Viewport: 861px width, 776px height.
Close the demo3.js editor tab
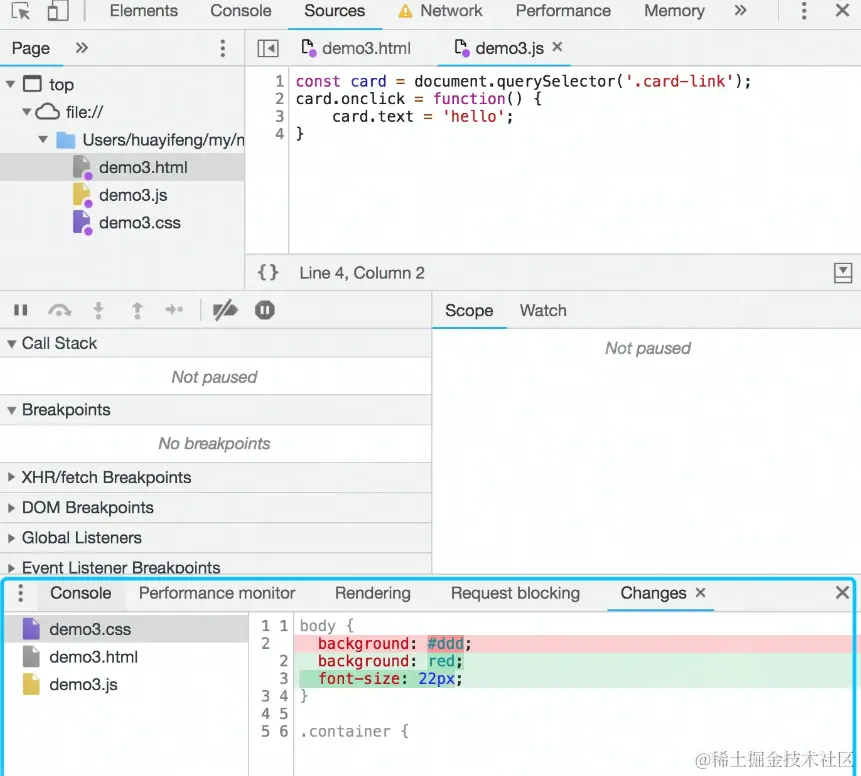point(557,47)
